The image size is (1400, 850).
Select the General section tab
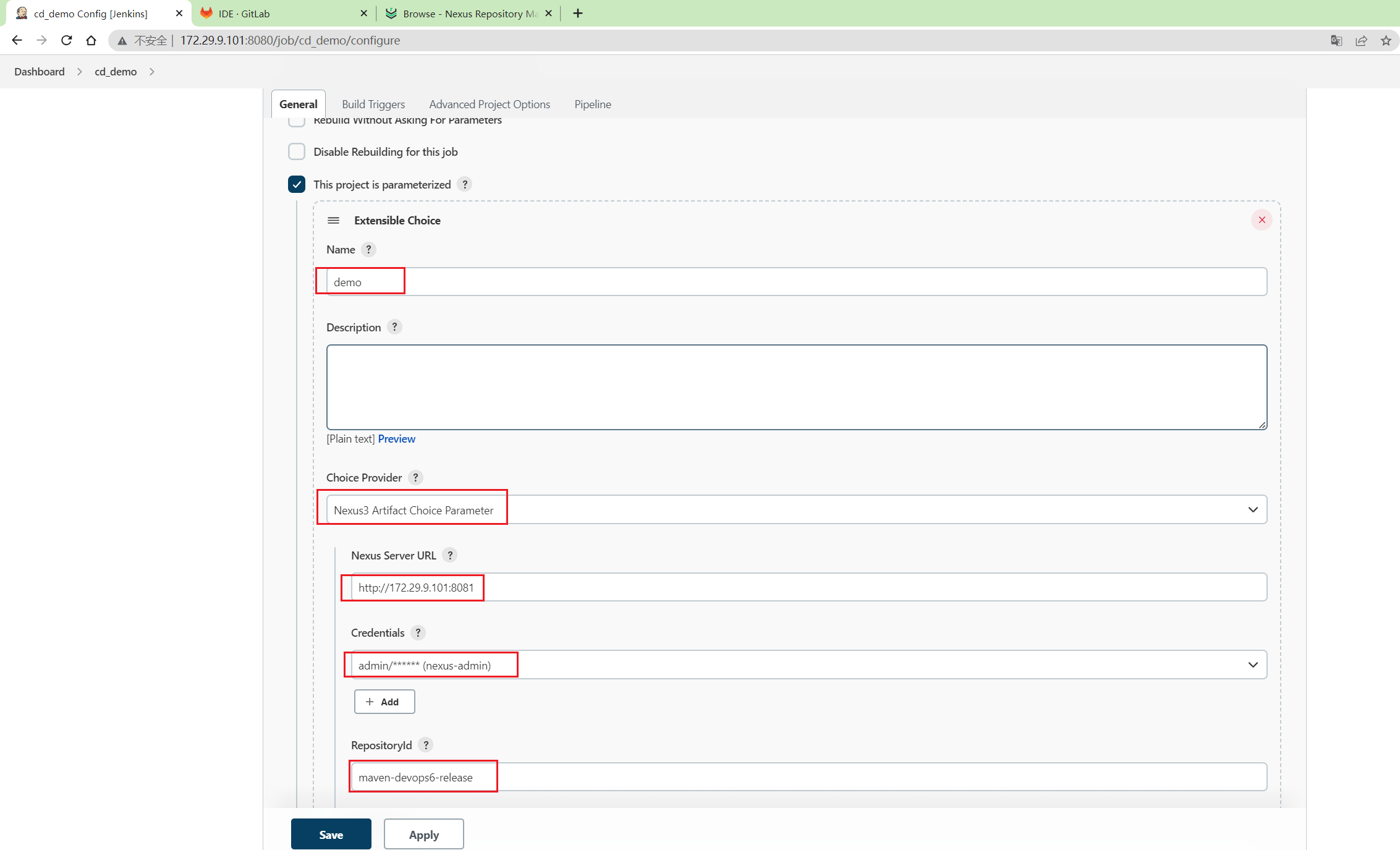click(x=298, y=104)
